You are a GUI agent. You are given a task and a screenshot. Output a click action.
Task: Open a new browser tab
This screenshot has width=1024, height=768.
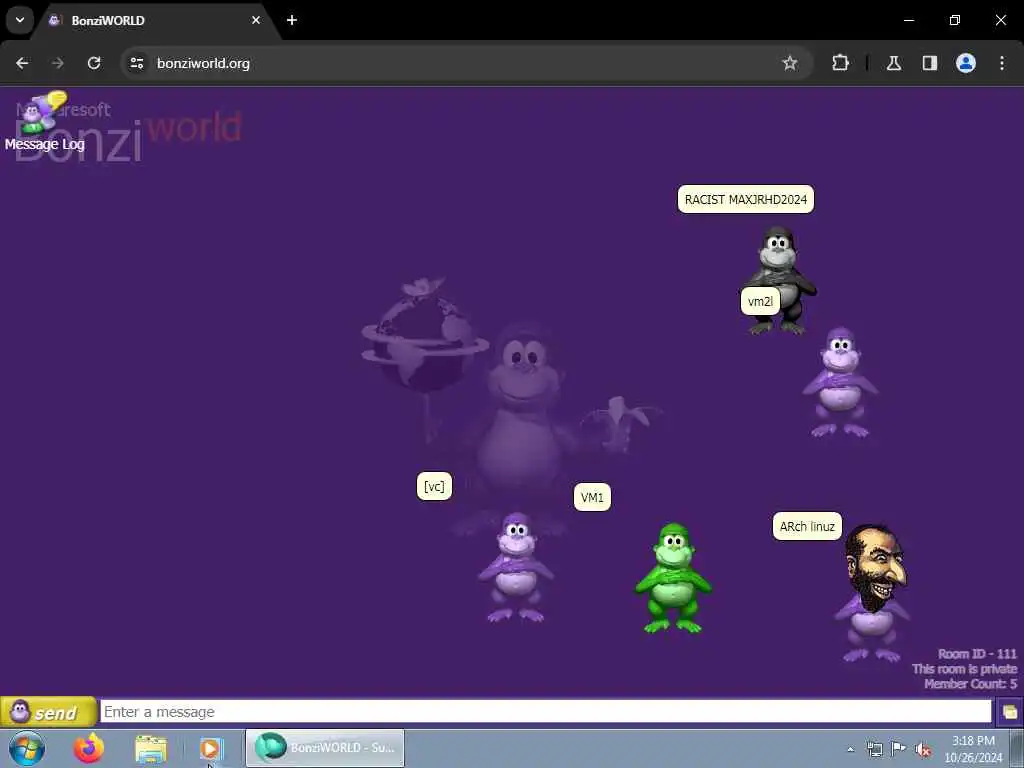click(292, 20)
